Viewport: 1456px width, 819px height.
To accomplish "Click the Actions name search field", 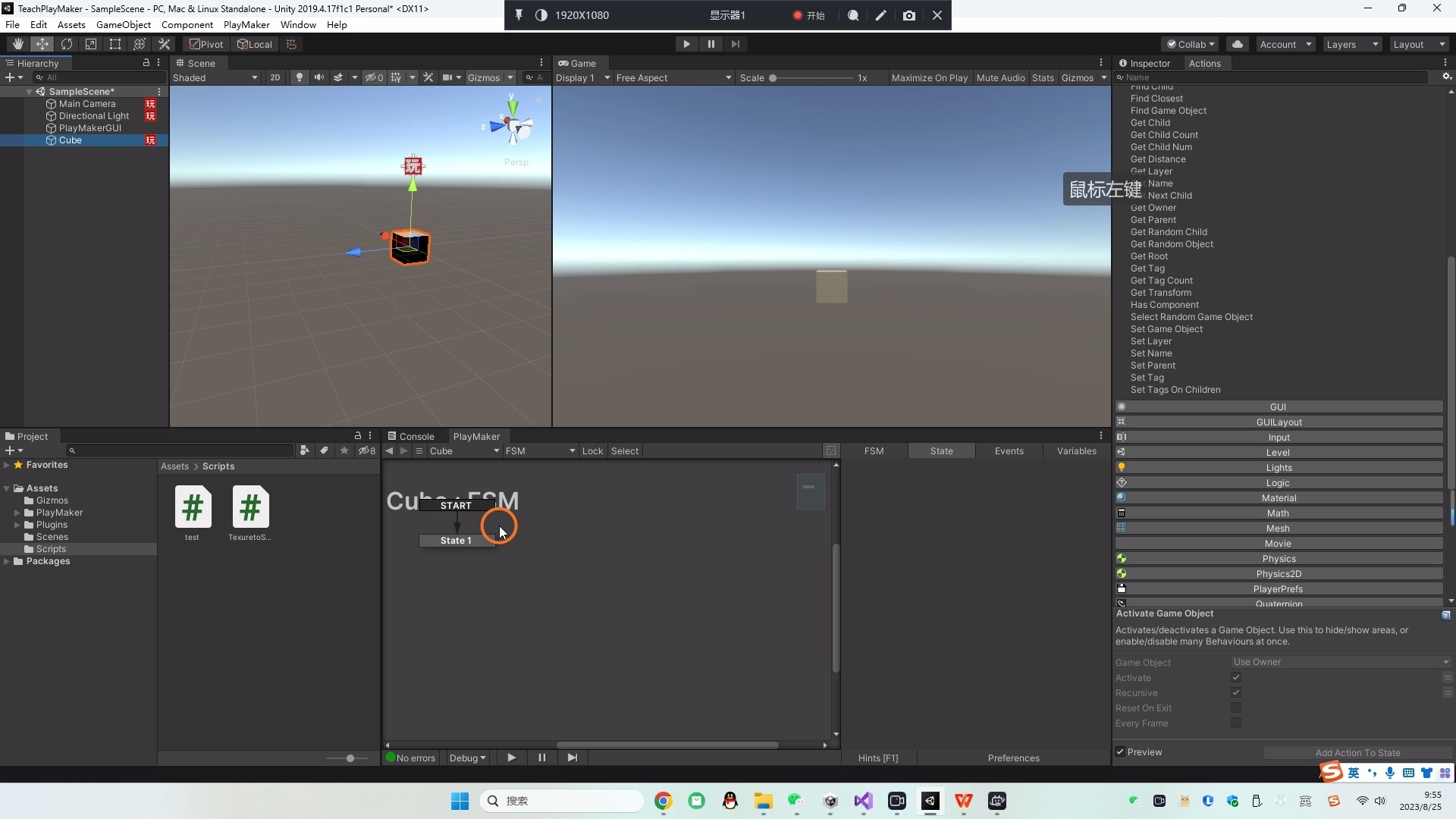I will coord(1272,77).
